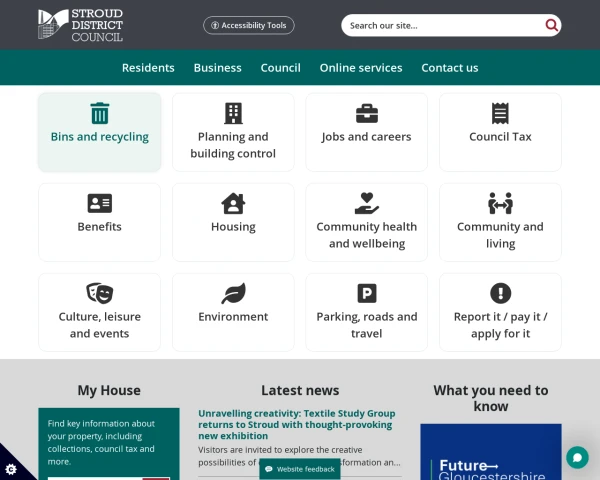Click the Latest news heading
This screenshot has width=600, height=480.
click(300, 390)
